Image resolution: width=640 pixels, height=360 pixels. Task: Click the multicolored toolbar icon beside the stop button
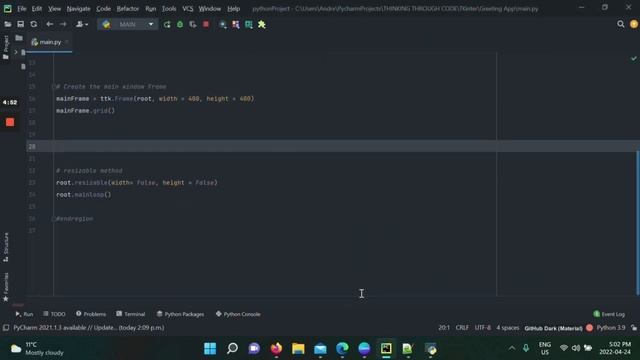click(x=236, y=24)
